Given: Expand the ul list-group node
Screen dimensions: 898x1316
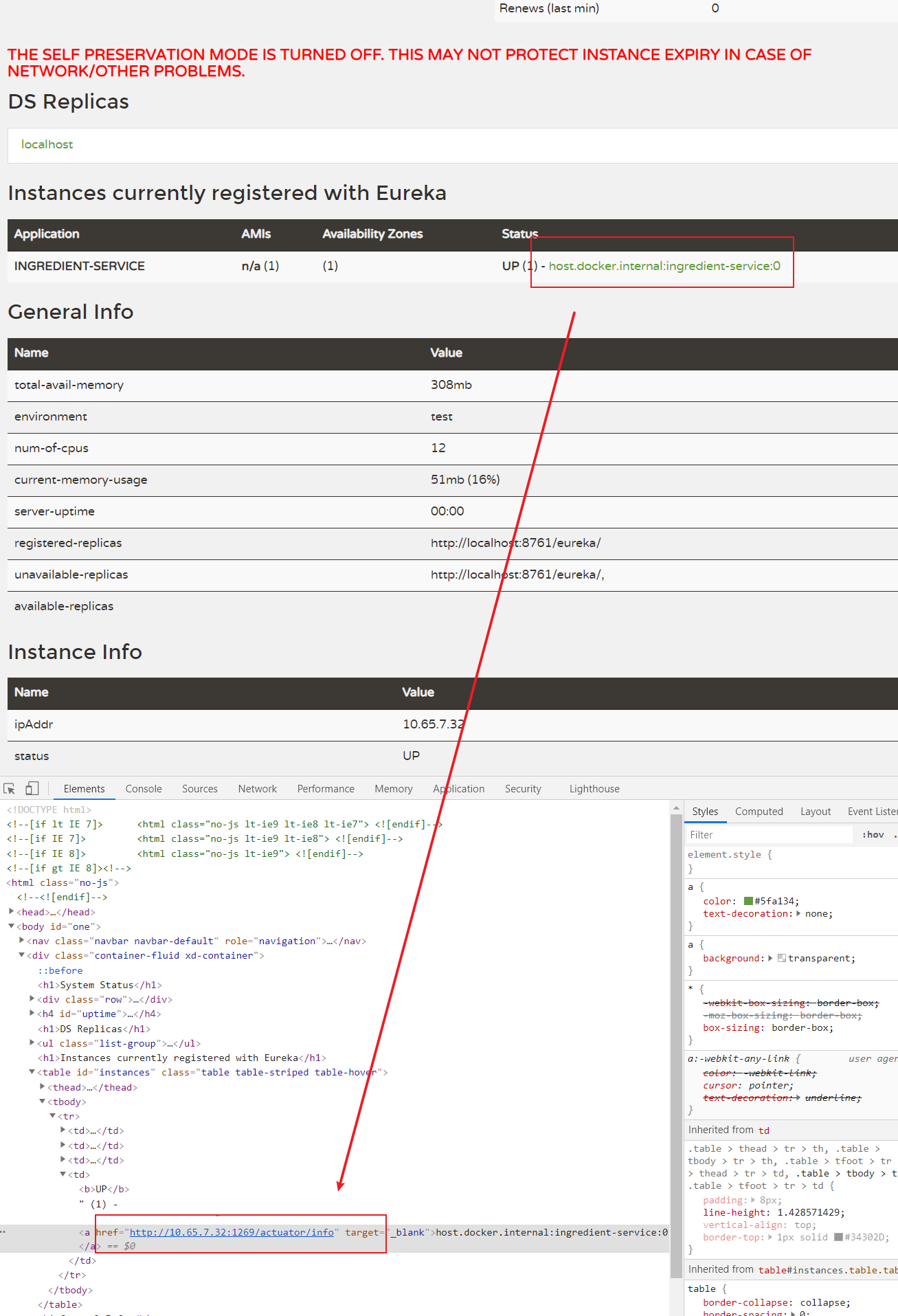Looking at the screenshot, I should coord(32,1043).
